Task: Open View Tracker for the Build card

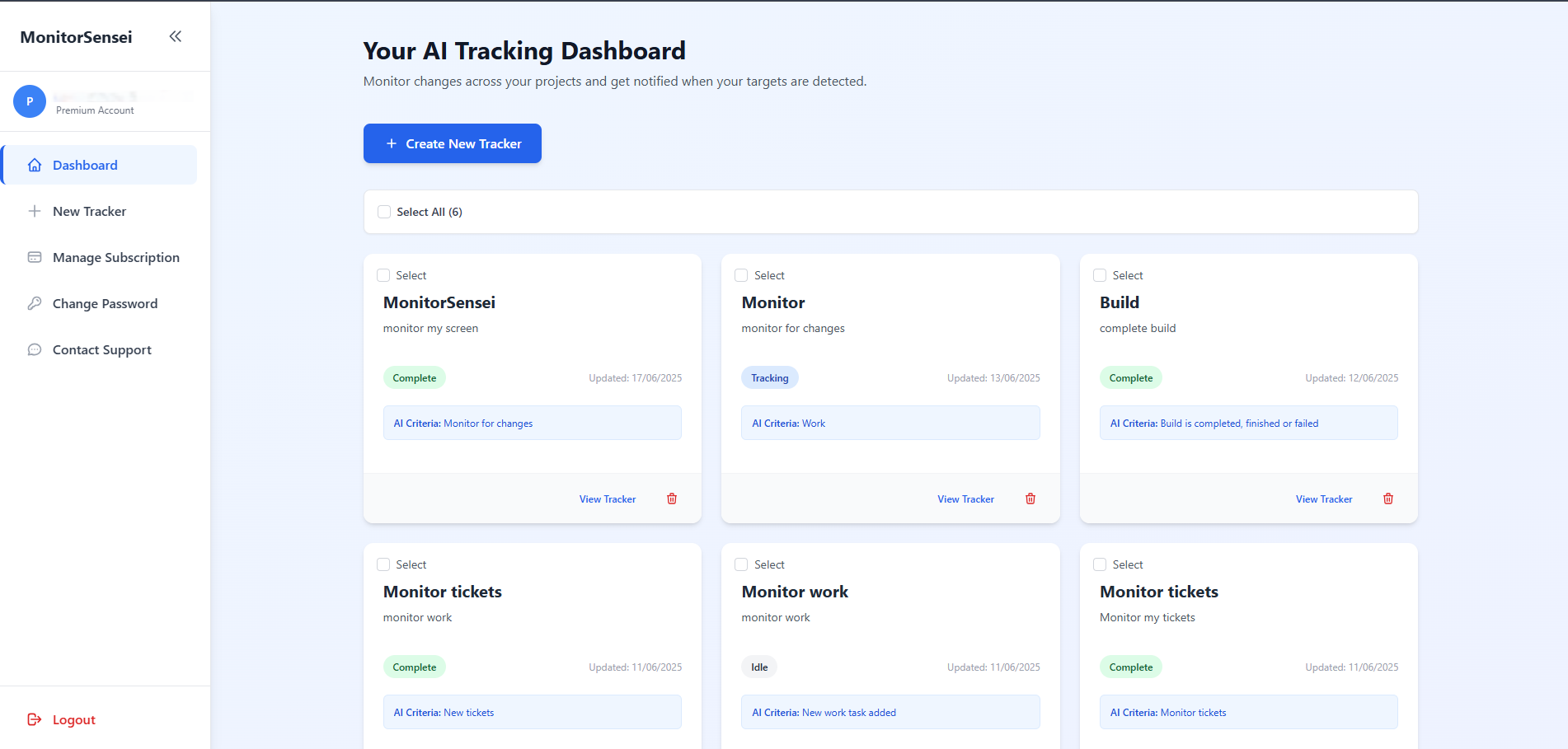Action: (1324, 499)
